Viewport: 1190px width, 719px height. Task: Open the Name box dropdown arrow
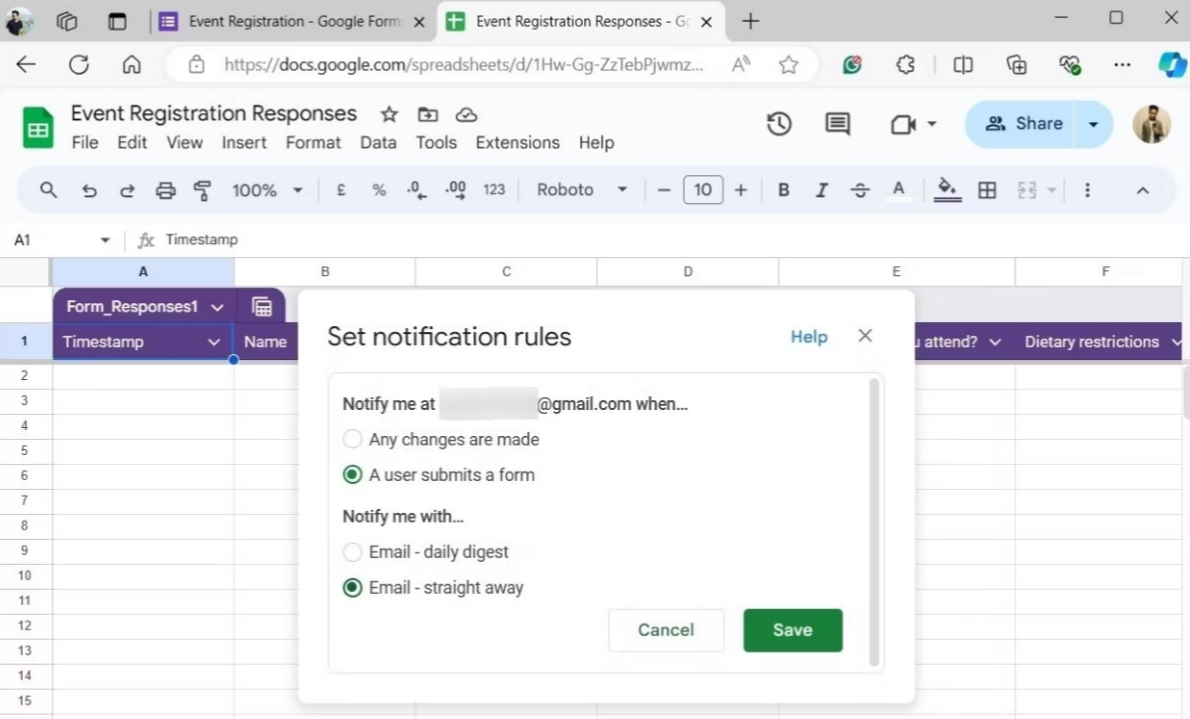click(x=105, y=240)
